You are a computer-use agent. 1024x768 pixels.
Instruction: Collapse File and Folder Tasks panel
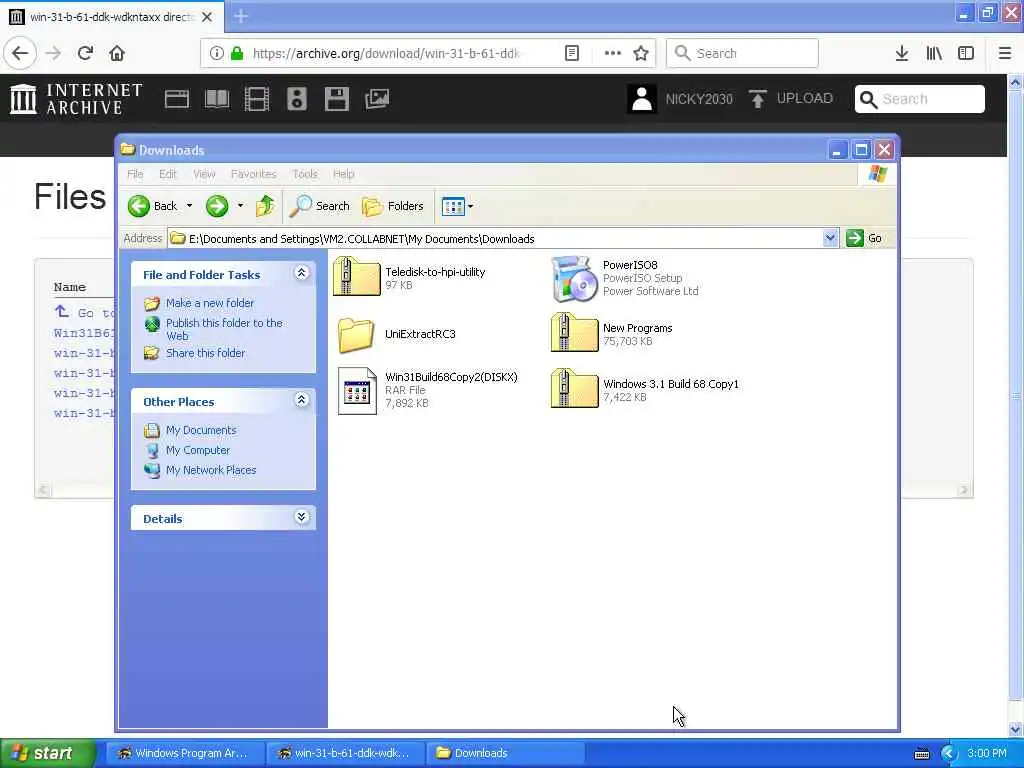(x=301, y=273)
